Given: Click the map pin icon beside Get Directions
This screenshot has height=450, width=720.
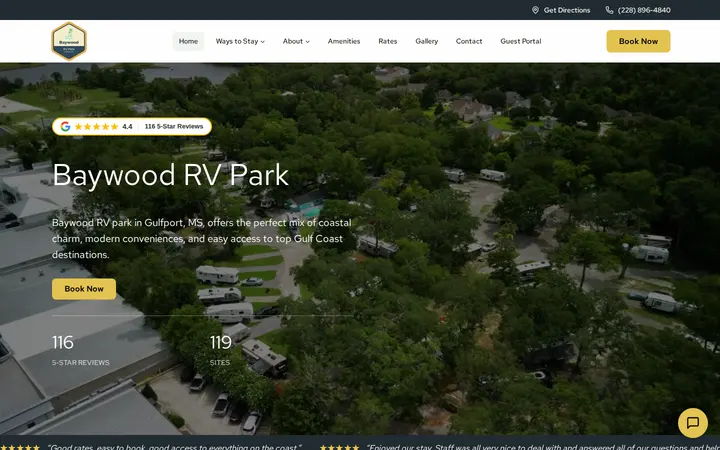Looking at the screenshot, I should [535, 10].
